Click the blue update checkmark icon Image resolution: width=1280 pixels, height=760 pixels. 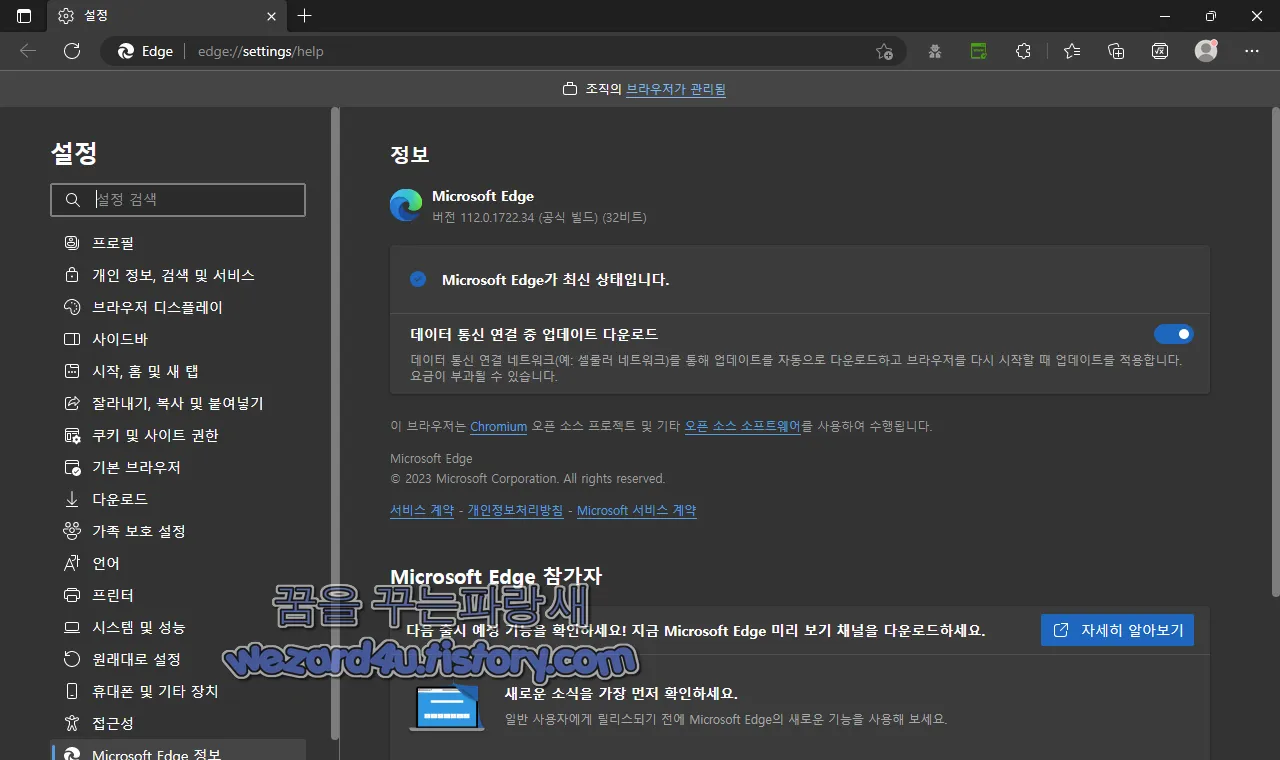click(418, 279)
